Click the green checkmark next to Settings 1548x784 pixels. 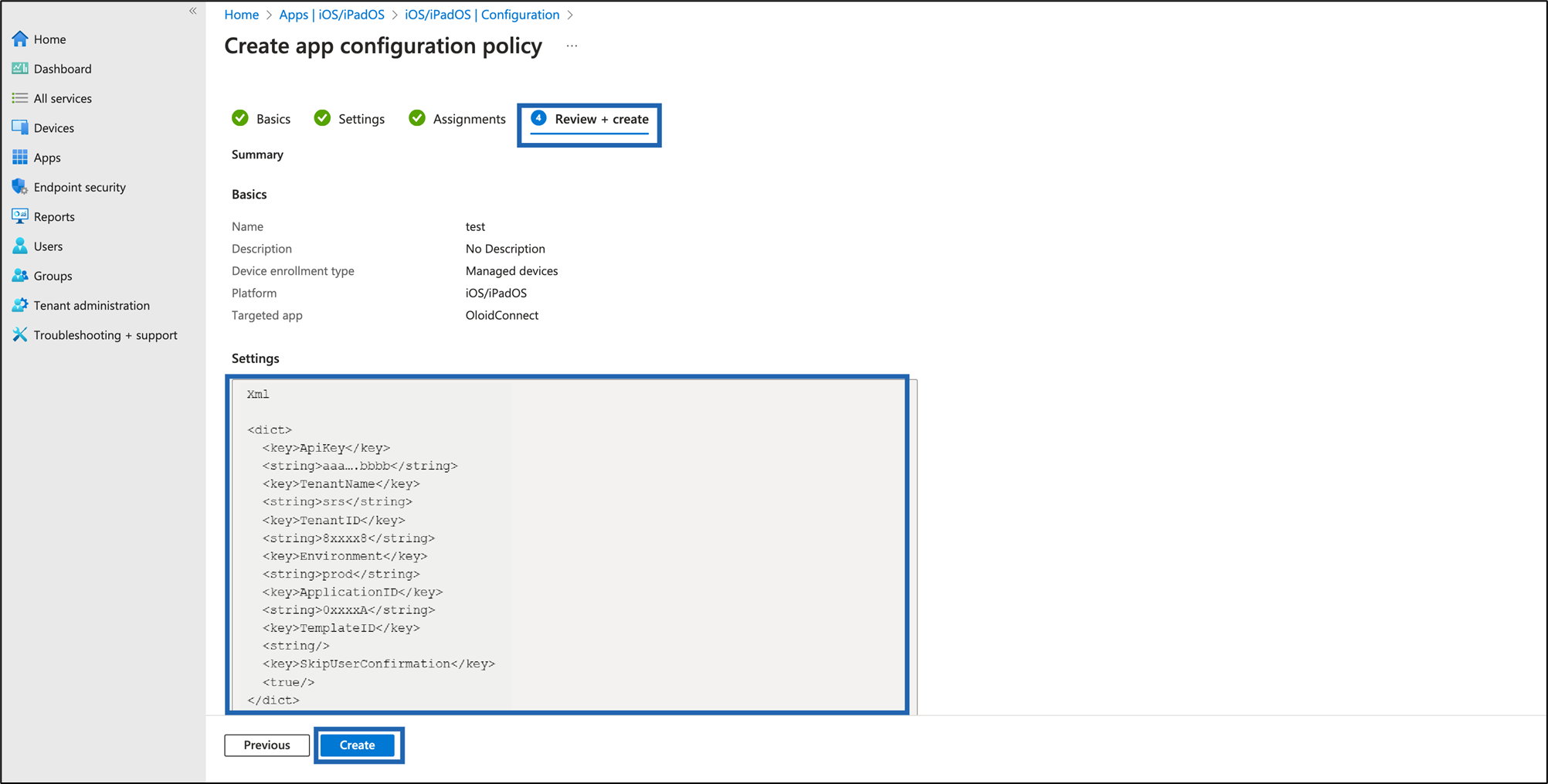[x=322, y=118]
